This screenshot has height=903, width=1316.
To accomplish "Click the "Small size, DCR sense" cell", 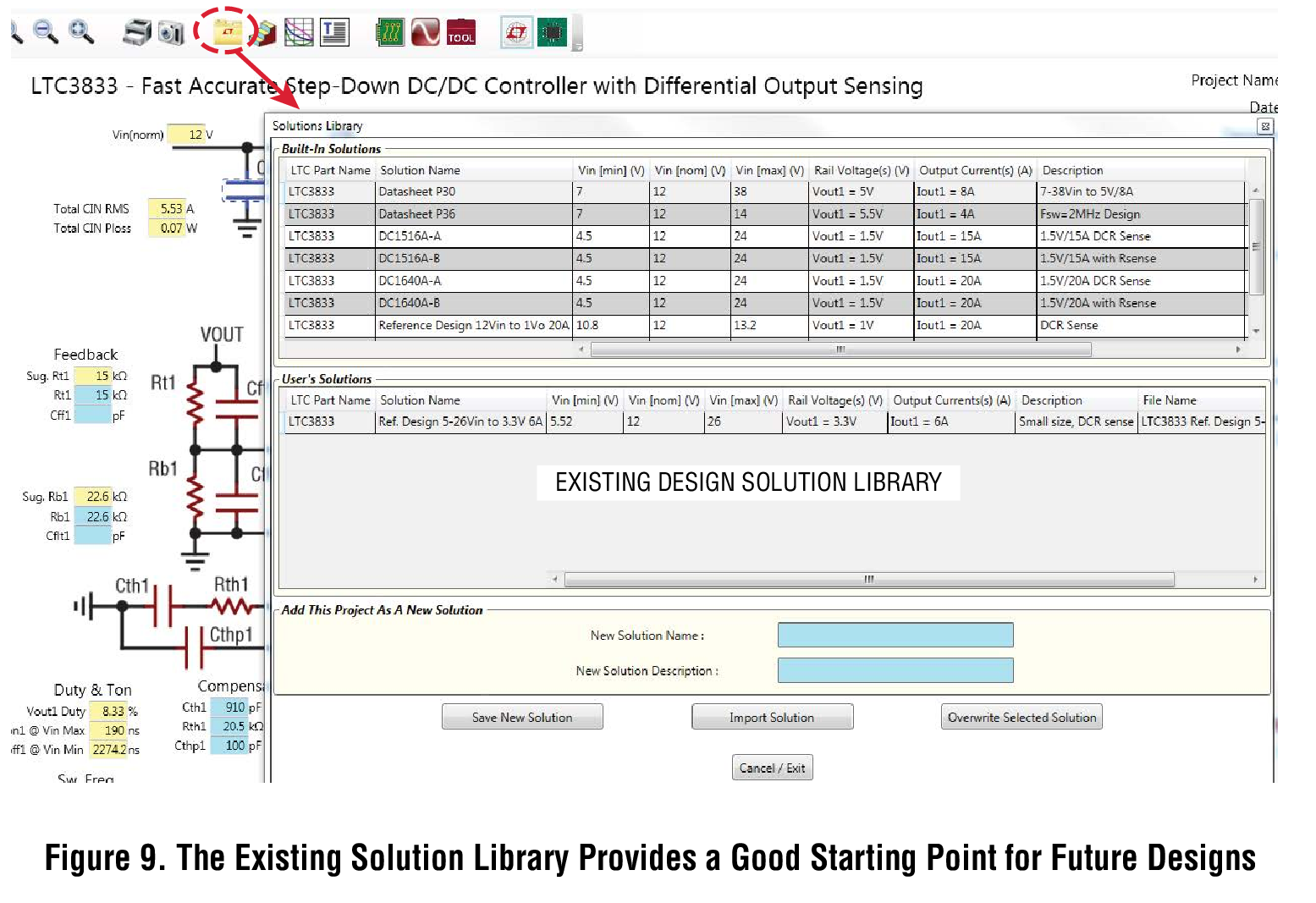I will (1076, 421).
